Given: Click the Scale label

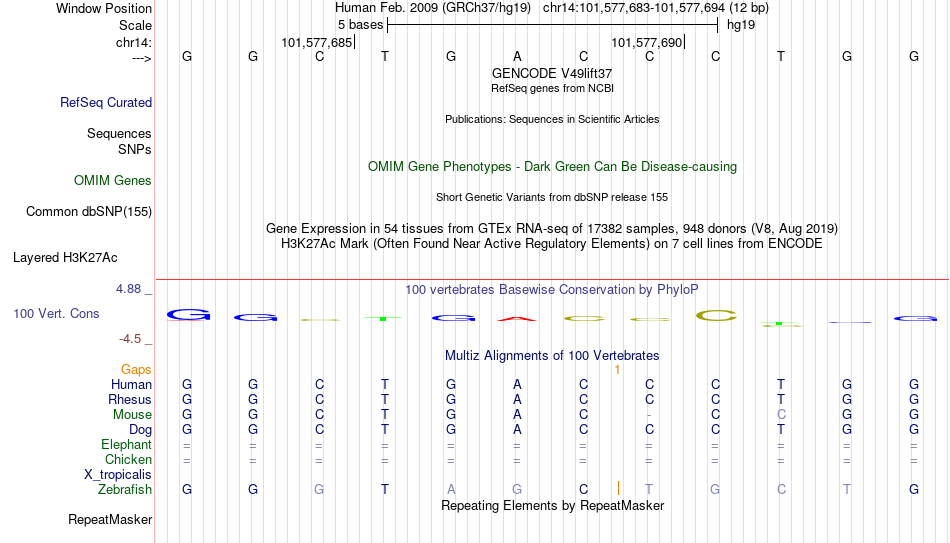Looking at the screenshot, I should point(135,25).
